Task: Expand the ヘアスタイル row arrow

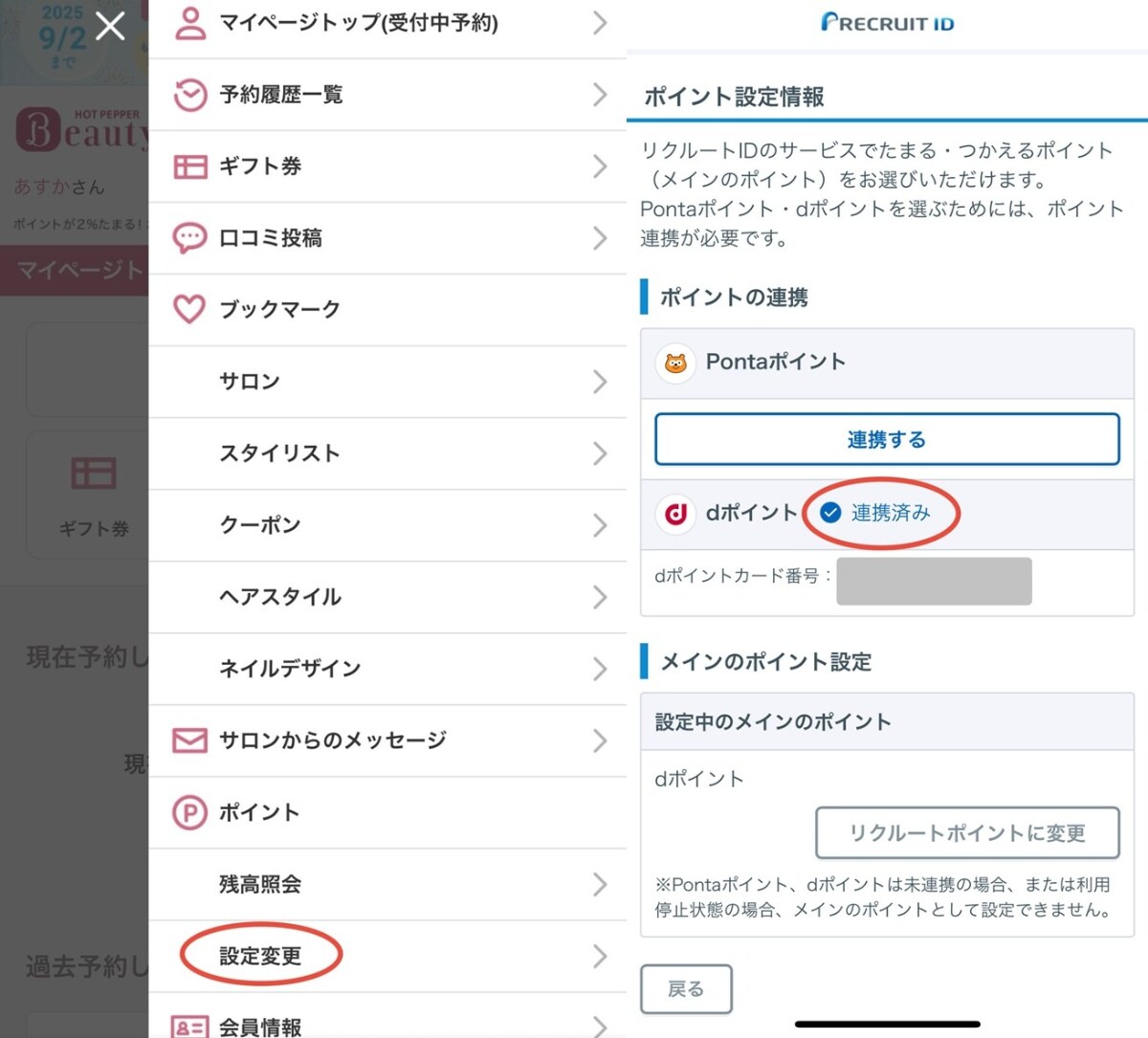Action: [601, 597]
